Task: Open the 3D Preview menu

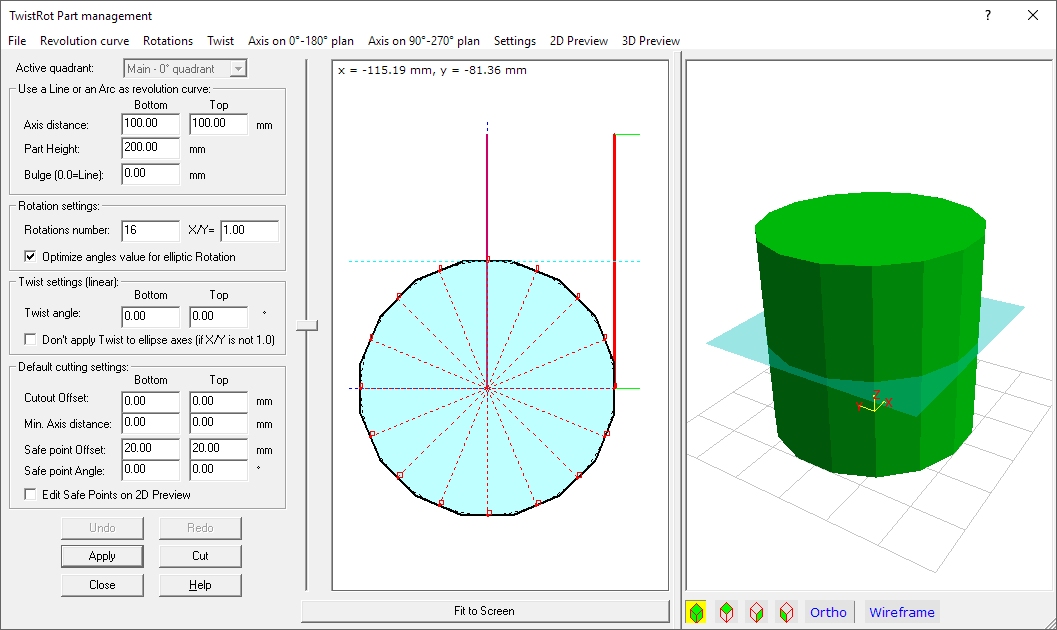Action: pos(650,41)
